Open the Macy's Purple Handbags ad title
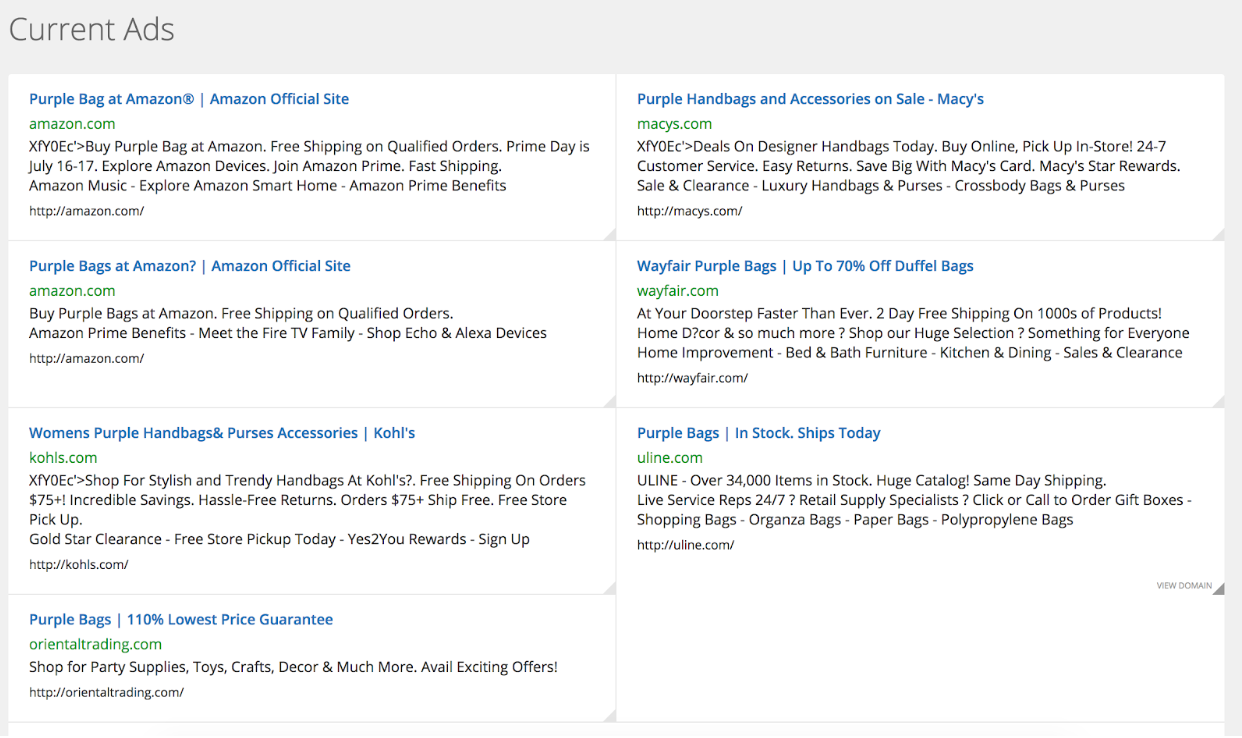This screenshot has height=738, width=1242. coord(810,99)
